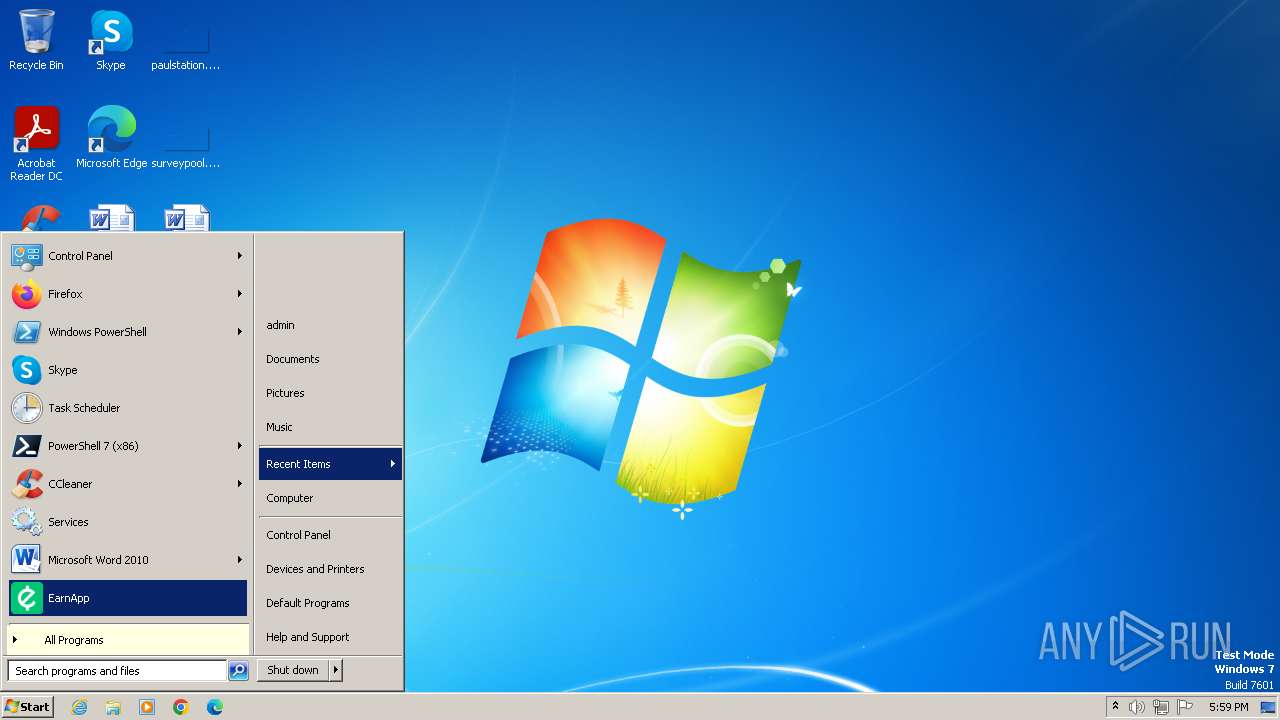Image resolution: width=1280 pixels, height=720 pixels.
Task: Click the Start button
Action: tap(28, 707)
